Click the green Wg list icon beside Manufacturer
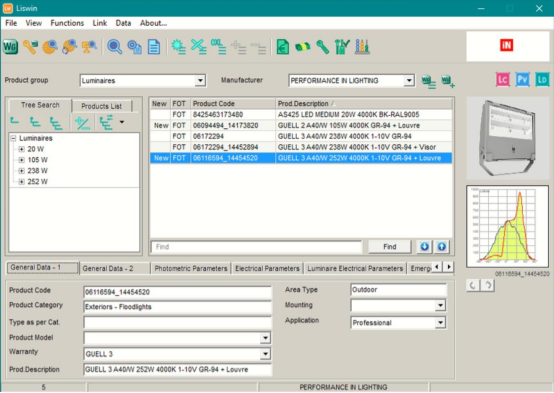This screenshot has width=554, height=393. tap(429, 81)
